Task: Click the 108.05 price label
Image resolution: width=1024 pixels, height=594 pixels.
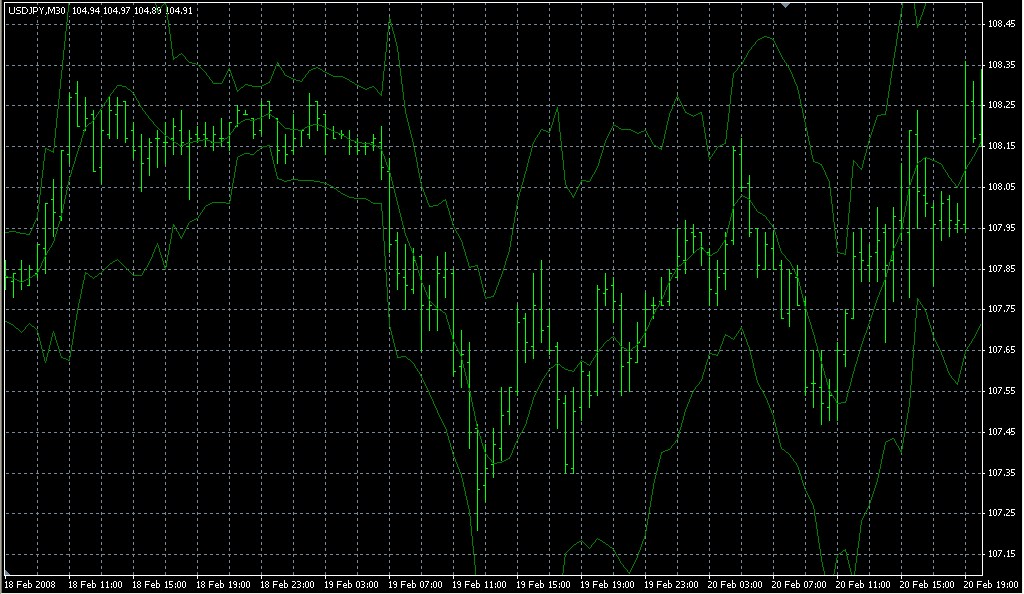Action: [1001, 187]
